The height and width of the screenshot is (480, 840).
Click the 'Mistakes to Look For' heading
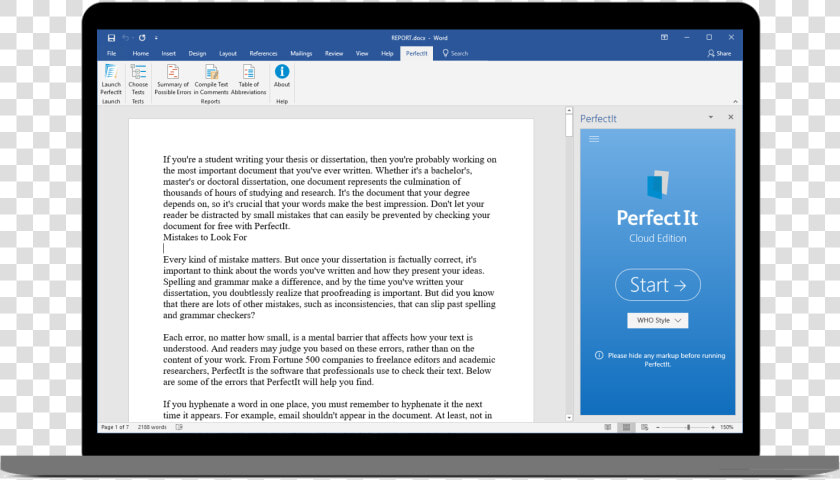[205, 237]
